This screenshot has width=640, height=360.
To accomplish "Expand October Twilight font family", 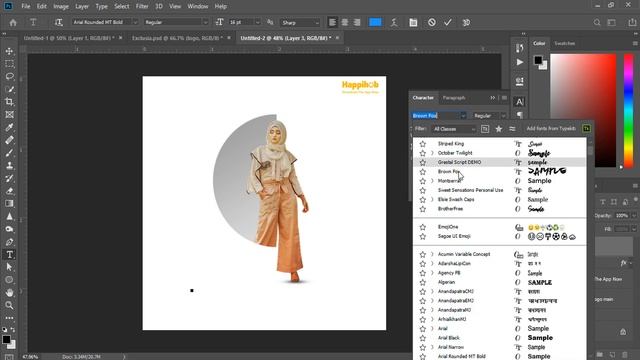I will (x=432, y=153).
